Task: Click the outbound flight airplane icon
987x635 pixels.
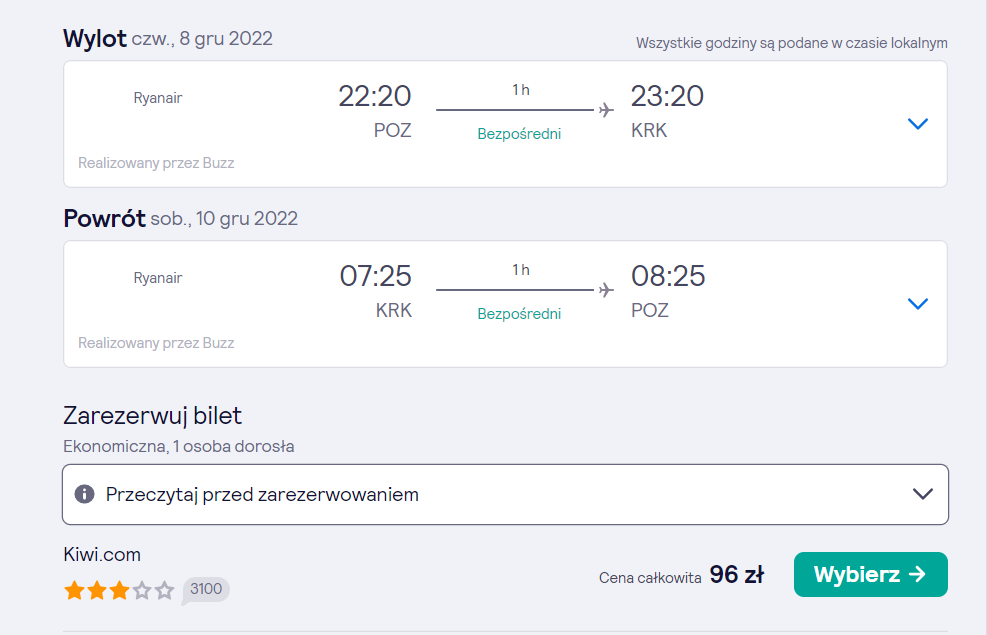Action: (606, 110)
